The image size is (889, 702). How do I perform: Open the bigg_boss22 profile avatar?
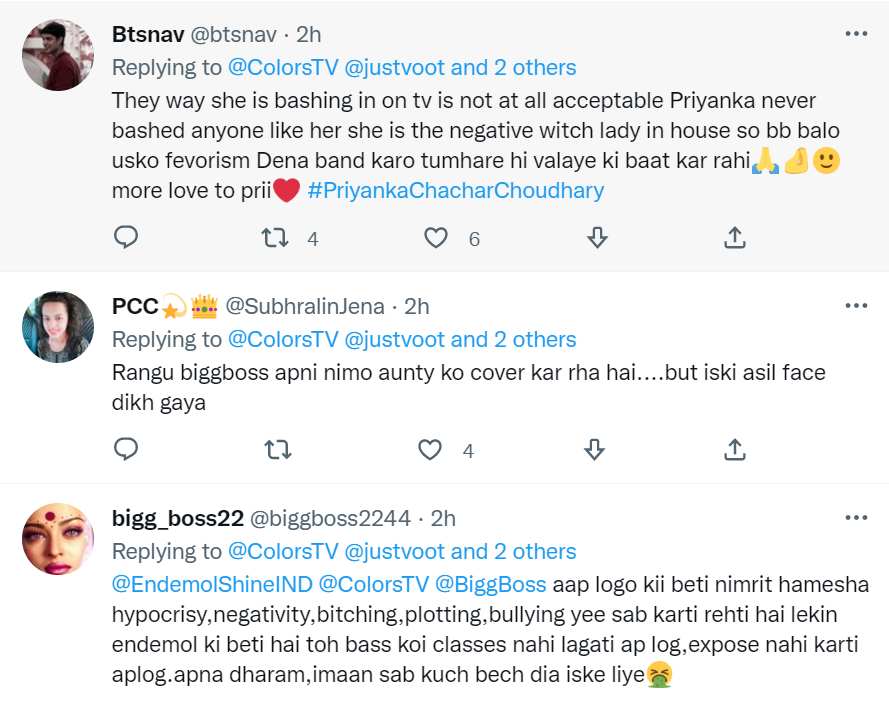pos(59,539)
